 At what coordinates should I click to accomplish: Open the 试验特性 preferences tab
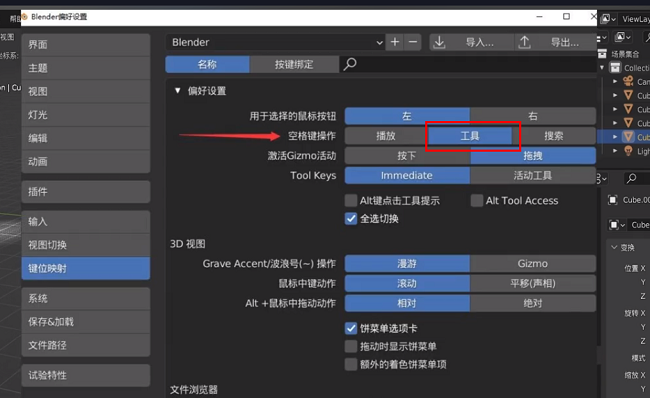pyautogui.click(x=86, y=376)
